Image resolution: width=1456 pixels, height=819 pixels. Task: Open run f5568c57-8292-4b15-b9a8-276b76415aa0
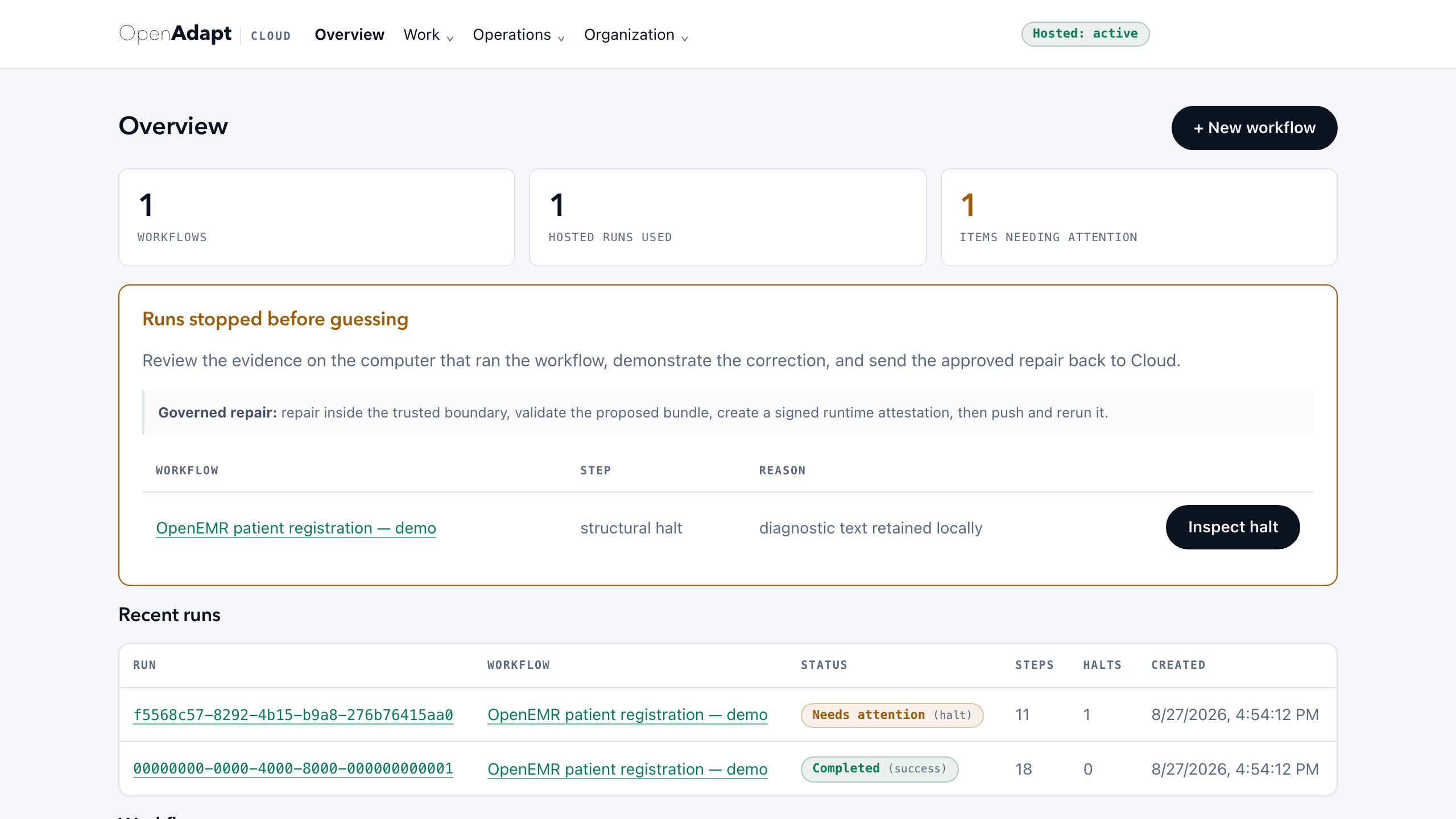point(293,715)
